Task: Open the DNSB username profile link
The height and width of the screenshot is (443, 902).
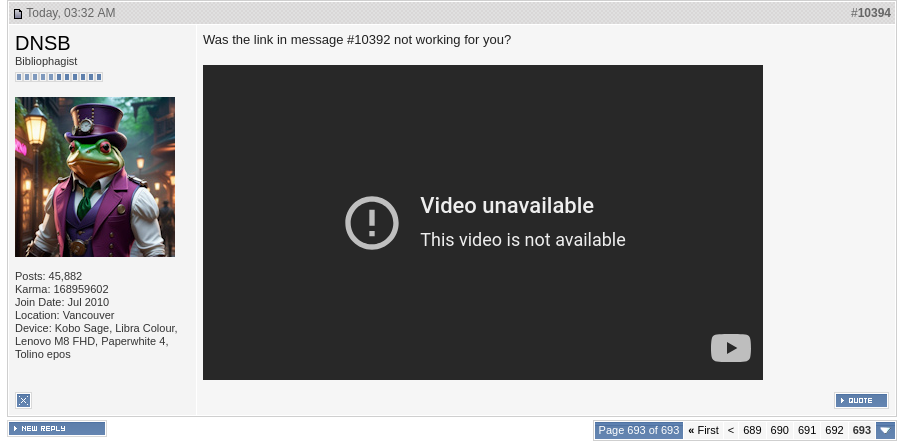Action: 43,43
